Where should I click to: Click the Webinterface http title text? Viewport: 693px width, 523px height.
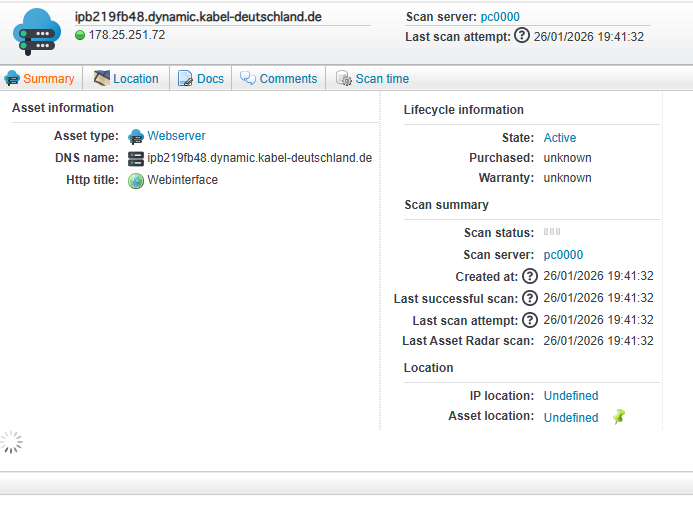(183, 180)
